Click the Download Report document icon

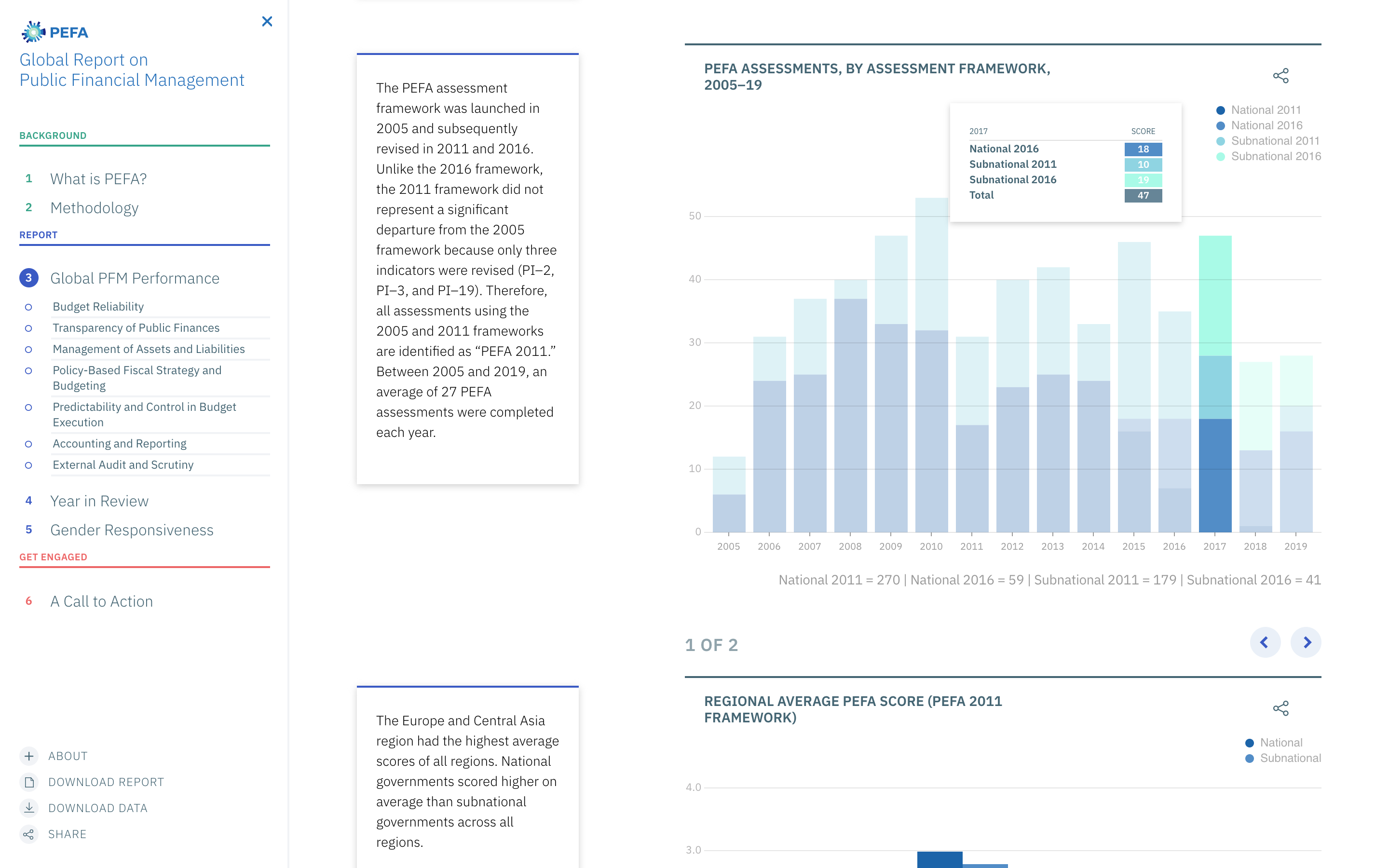(x=29, y=782)
